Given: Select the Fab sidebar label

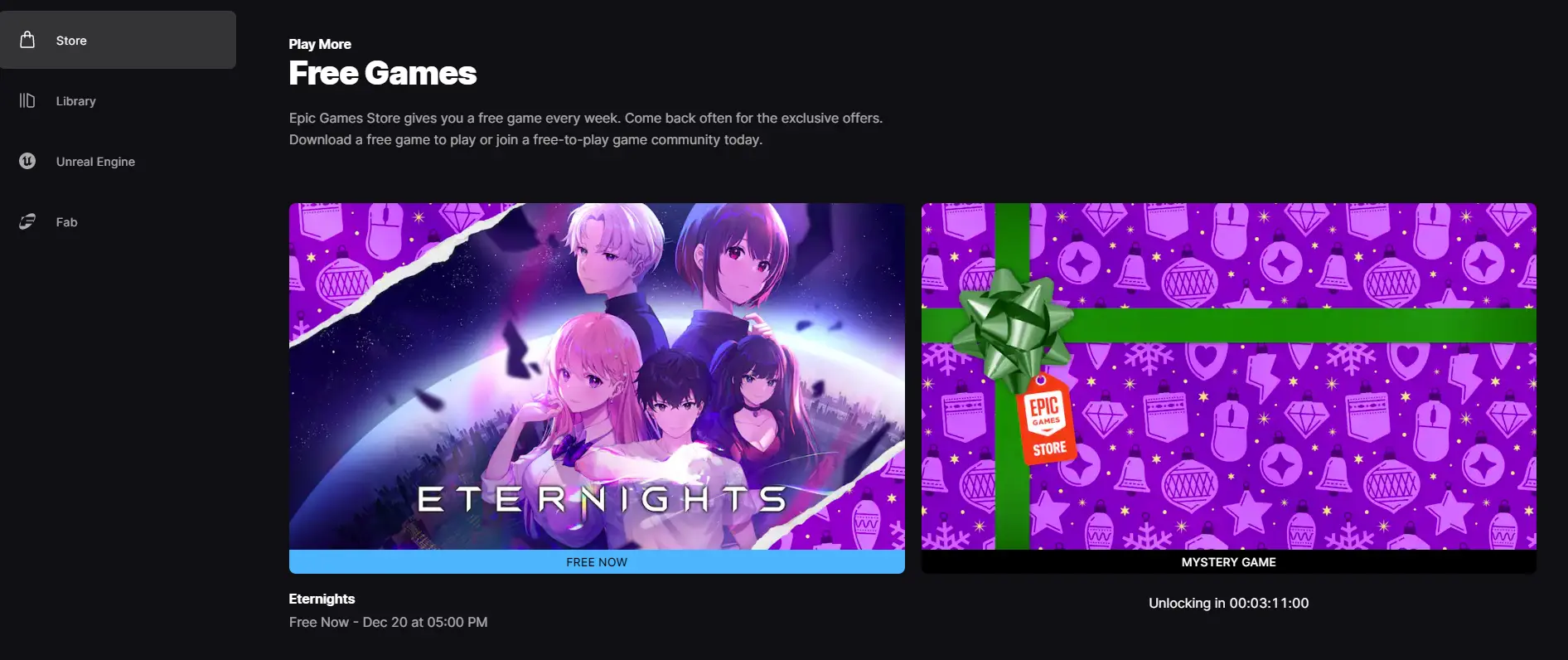Looking at the screenshot, I should point(66,222).
